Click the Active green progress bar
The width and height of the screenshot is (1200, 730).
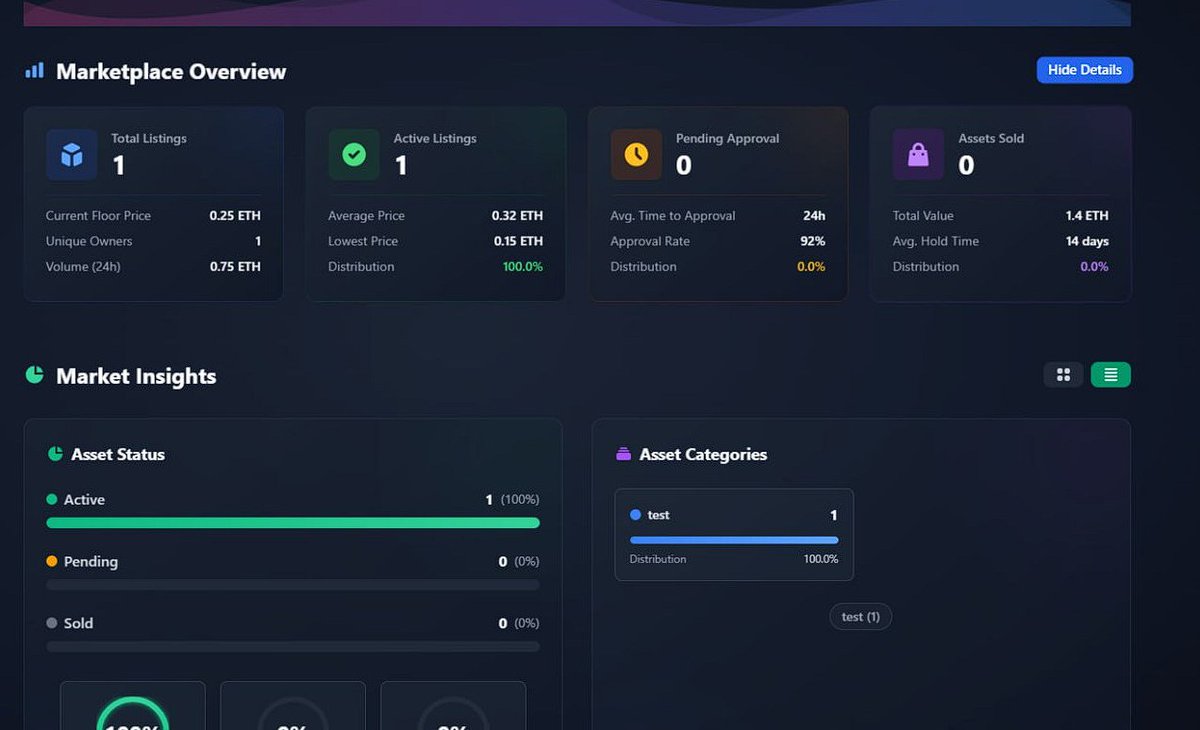293,523
